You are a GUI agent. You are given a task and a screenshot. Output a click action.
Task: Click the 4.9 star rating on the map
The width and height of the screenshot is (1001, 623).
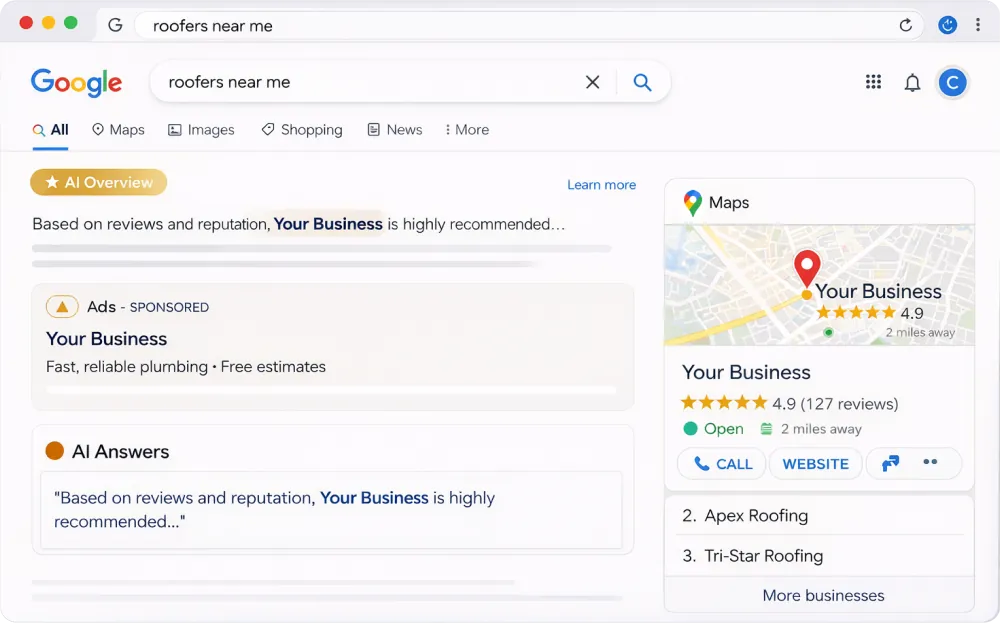pos(870,313)
